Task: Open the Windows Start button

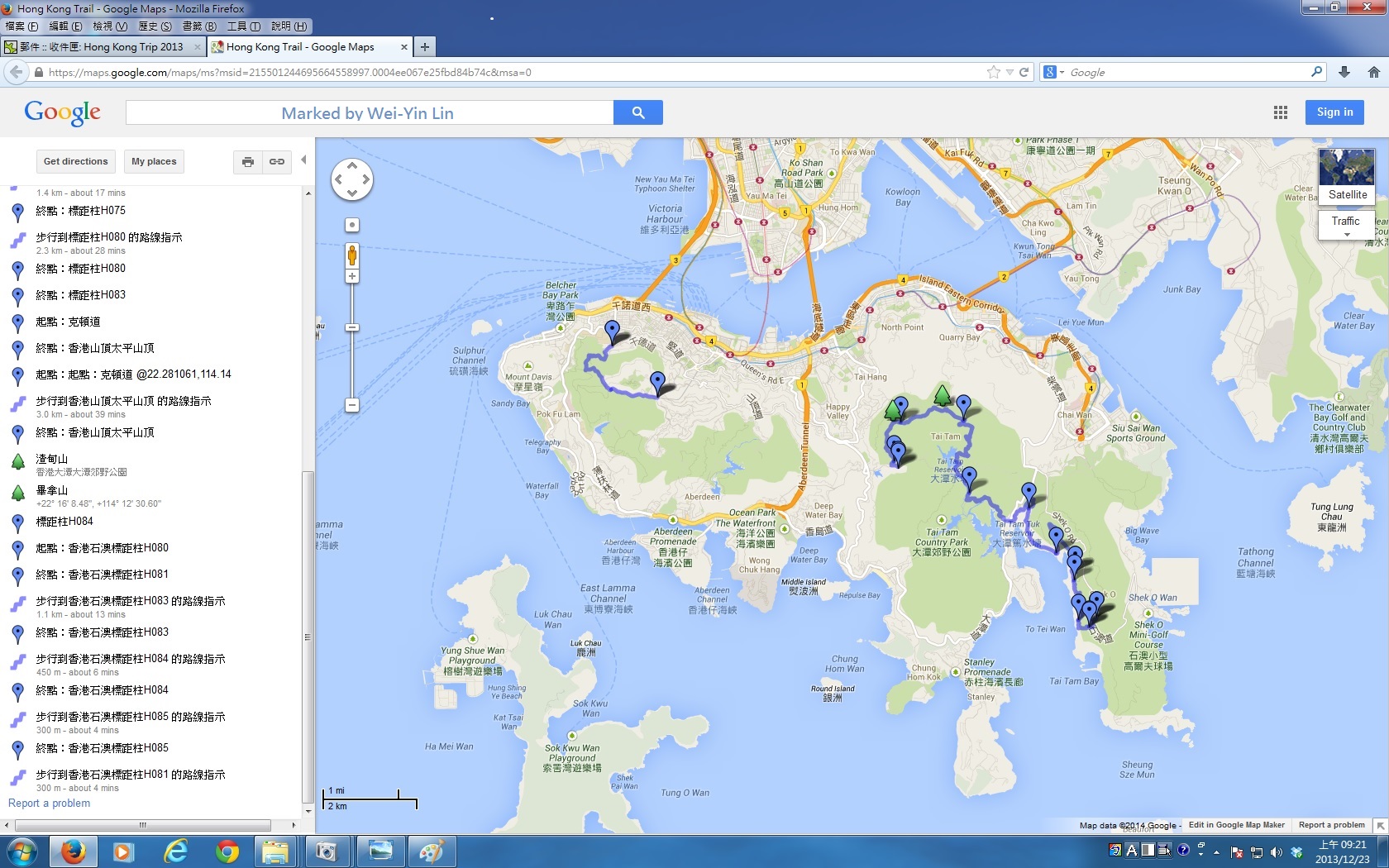Action: [x=22, y=851]
